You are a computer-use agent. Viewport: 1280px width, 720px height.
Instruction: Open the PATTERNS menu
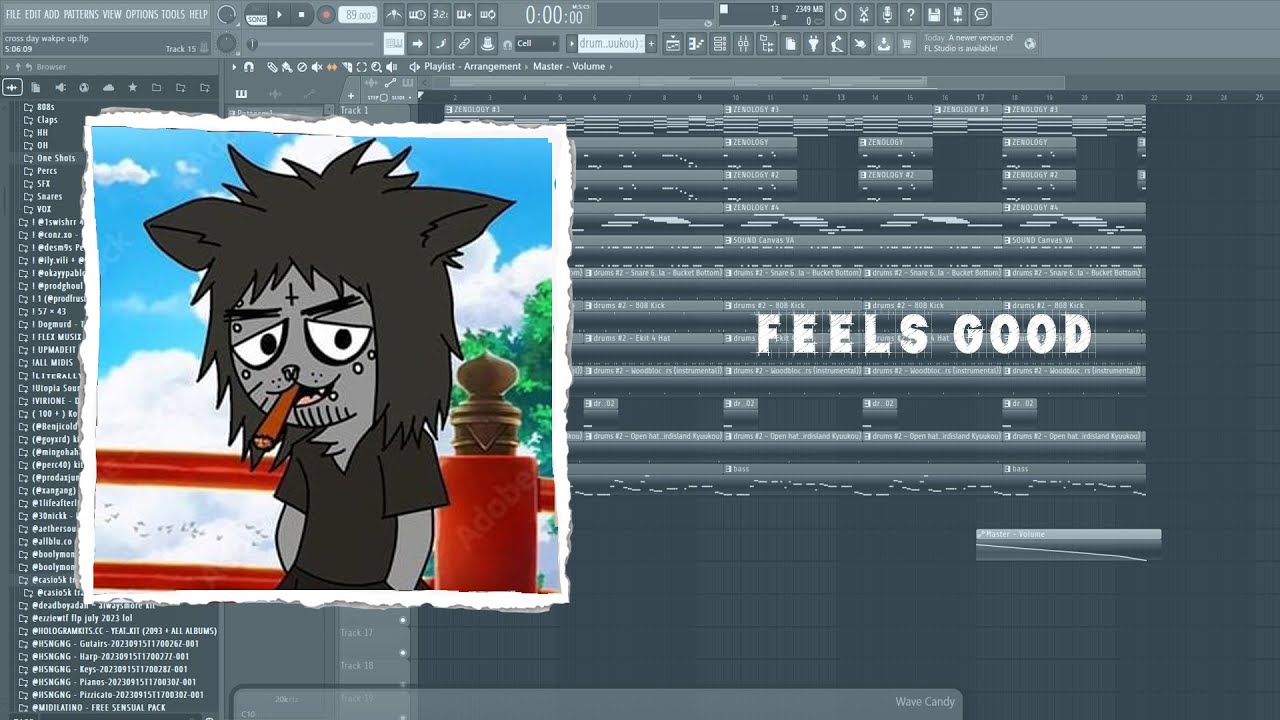[81, 14]
